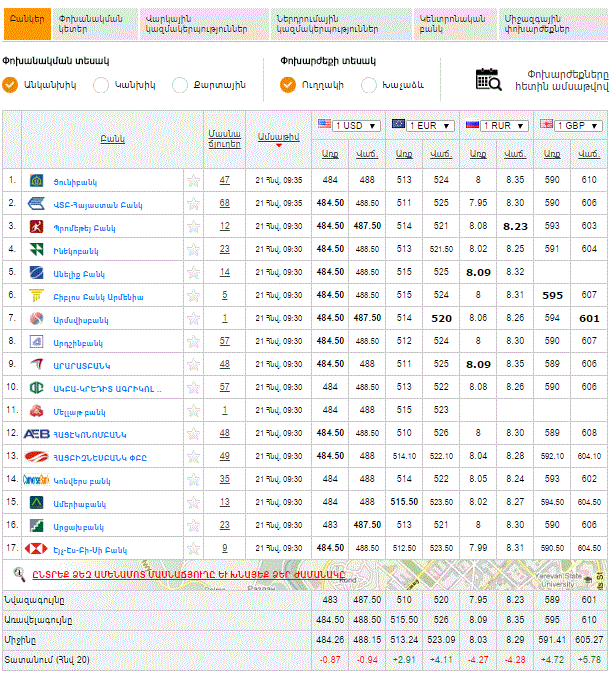Screen dimensions: 613x681
Task: Select the Կանխիկ radio option
Action: click(x=101, y=85)
